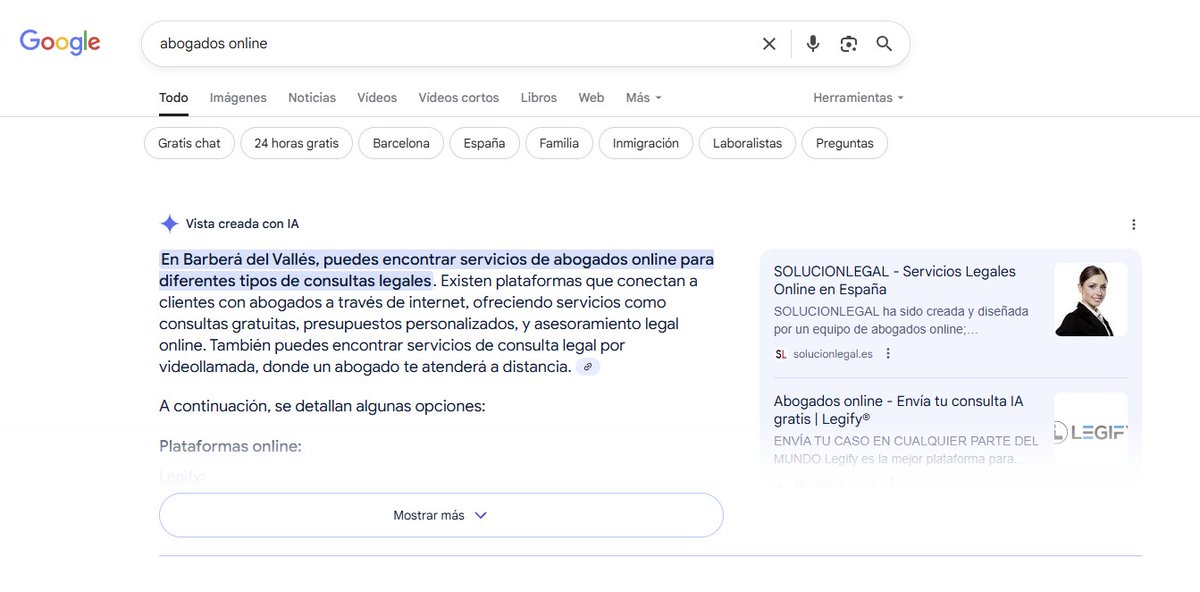Click the solucionlegal.es domain text
Image resolution: width=1200 pixels, height=592 pixels.
833,354
